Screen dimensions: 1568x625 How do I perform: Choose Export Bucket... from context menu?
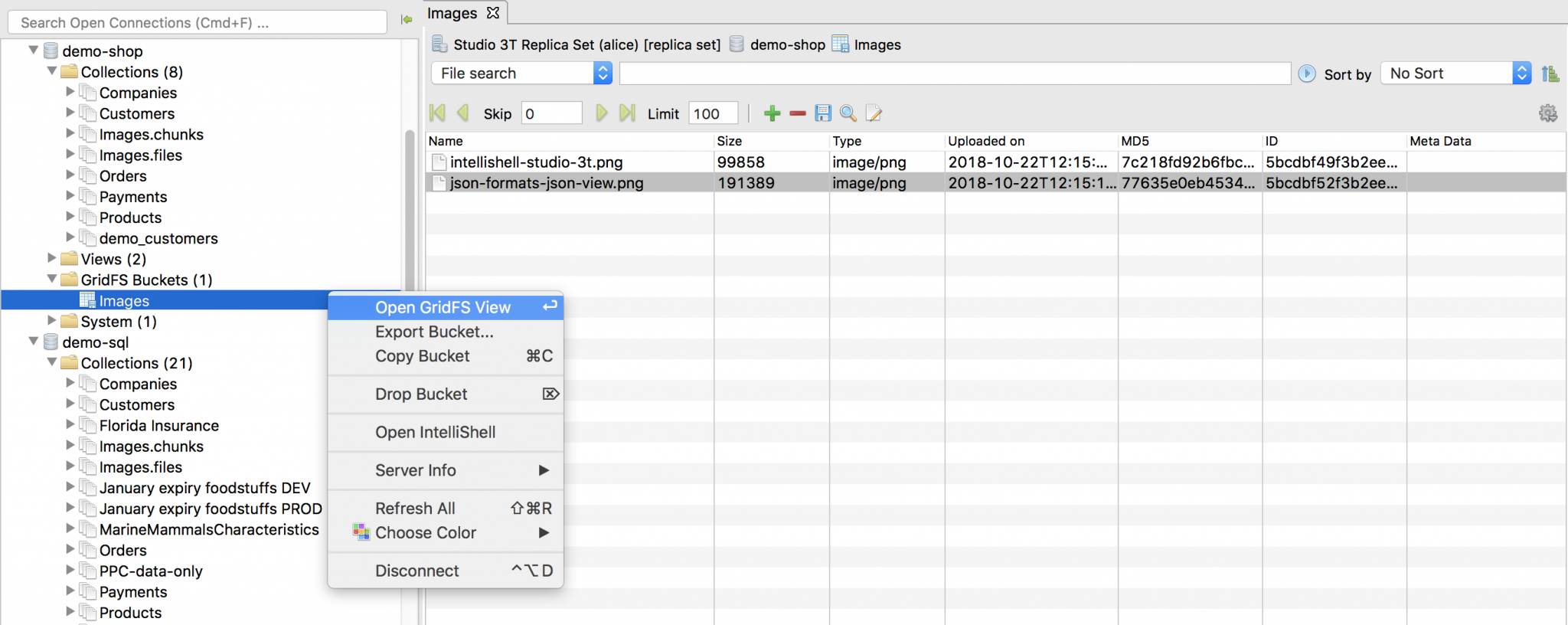coord(434,332)
